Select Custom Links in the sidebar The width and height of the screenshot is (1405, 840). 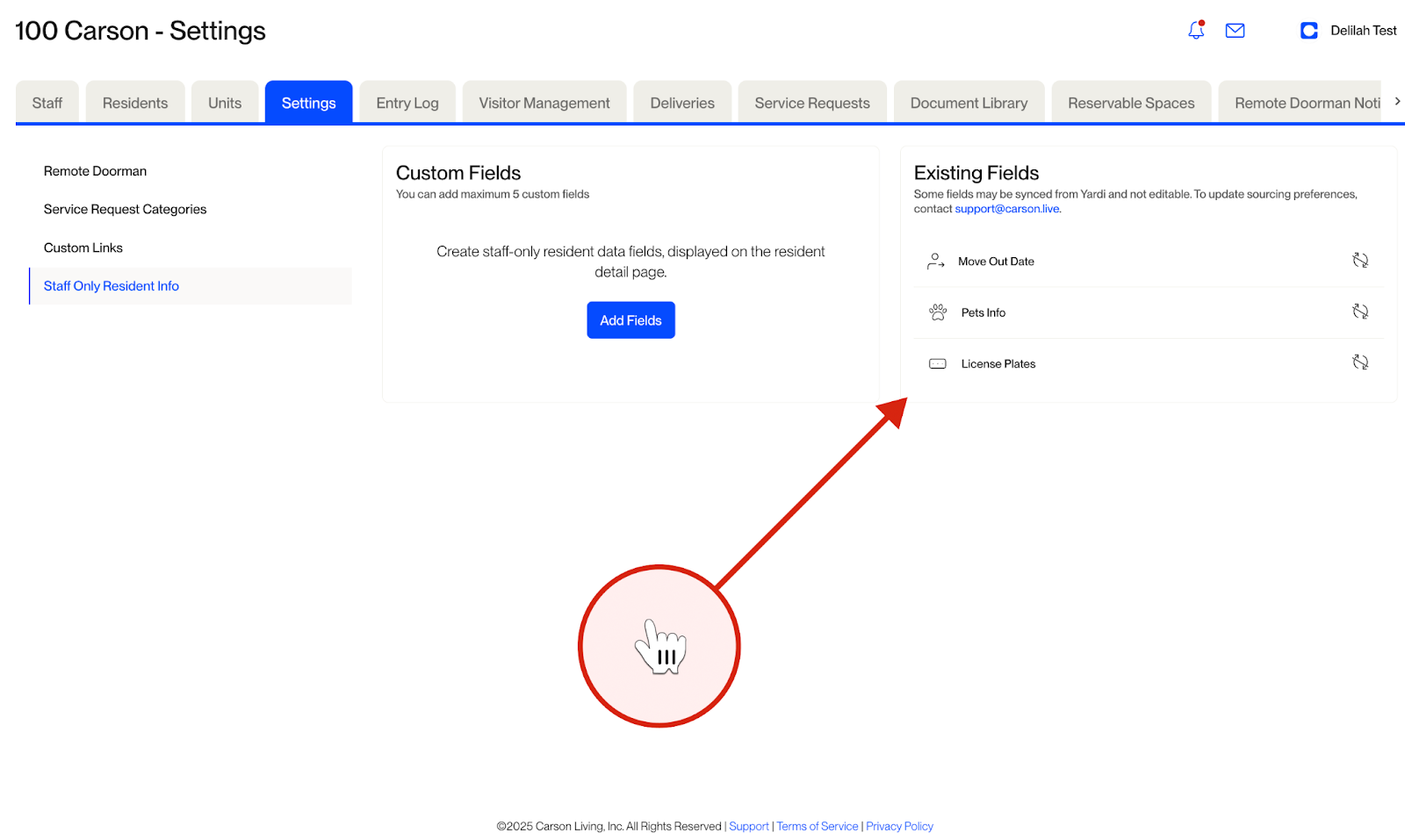[83, 247]
